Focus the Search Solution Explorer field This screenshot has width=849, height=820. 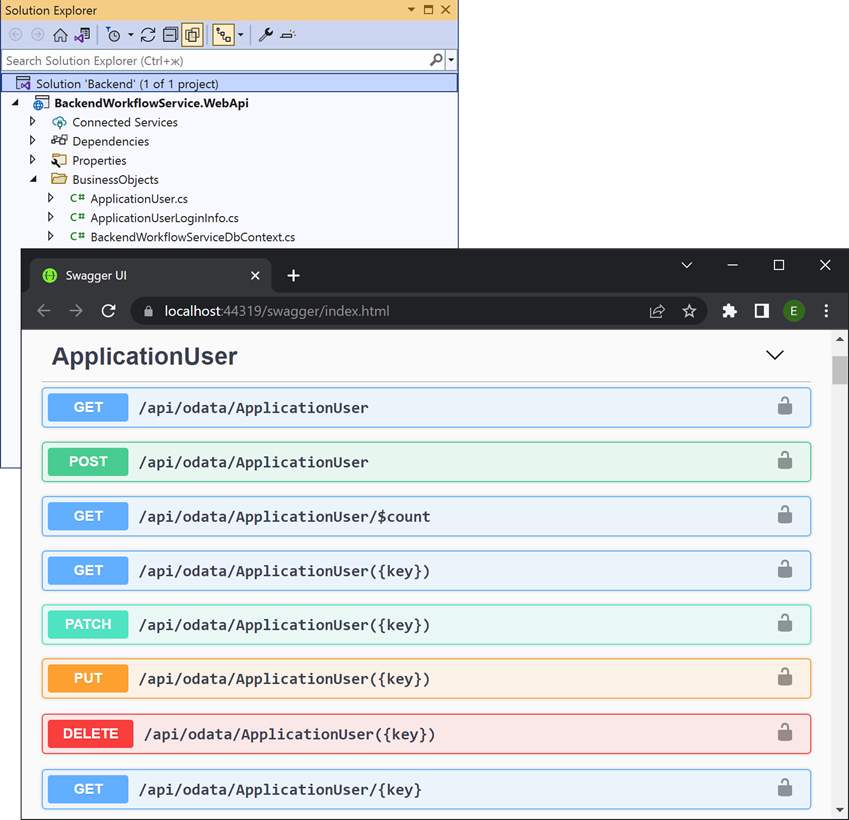217,61
